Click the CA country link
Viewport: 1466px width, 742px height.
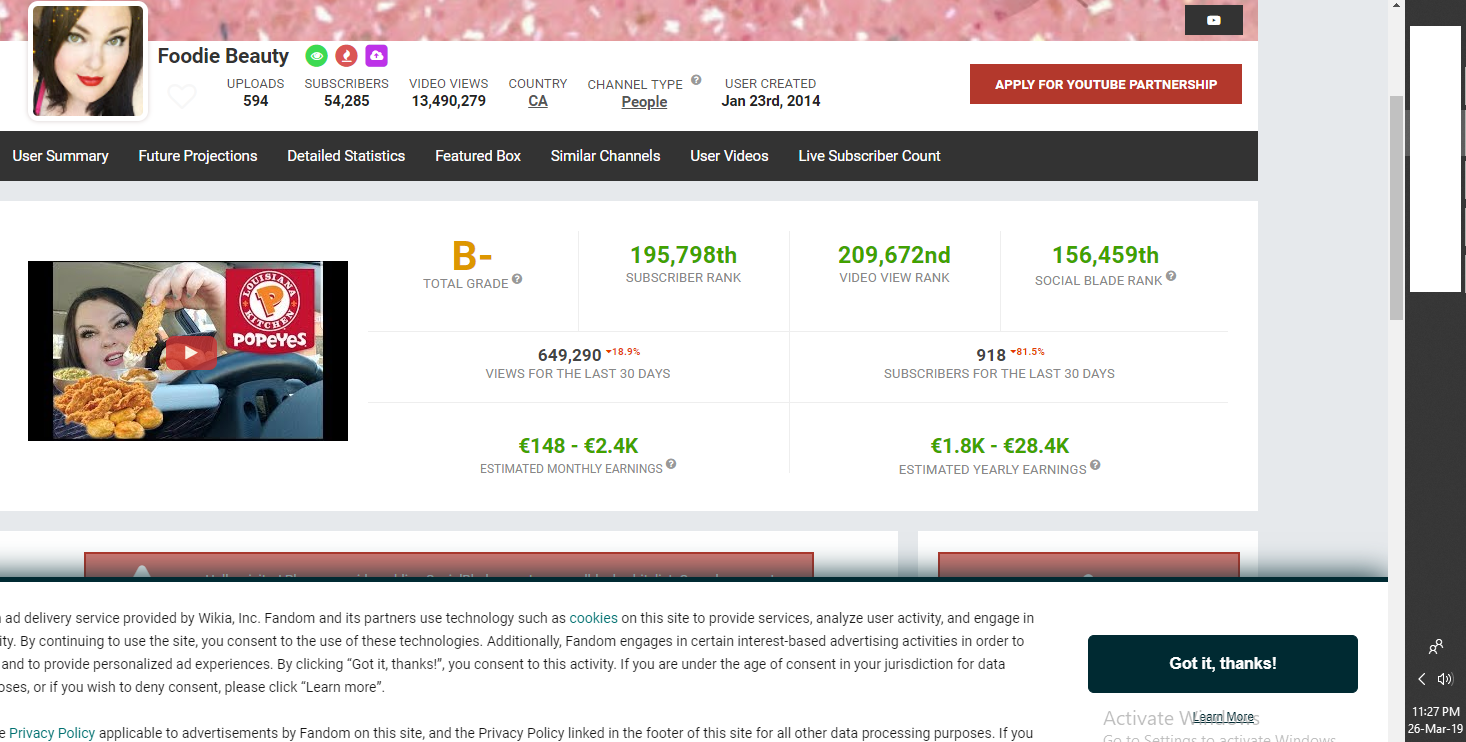click(x=538, y=101)
